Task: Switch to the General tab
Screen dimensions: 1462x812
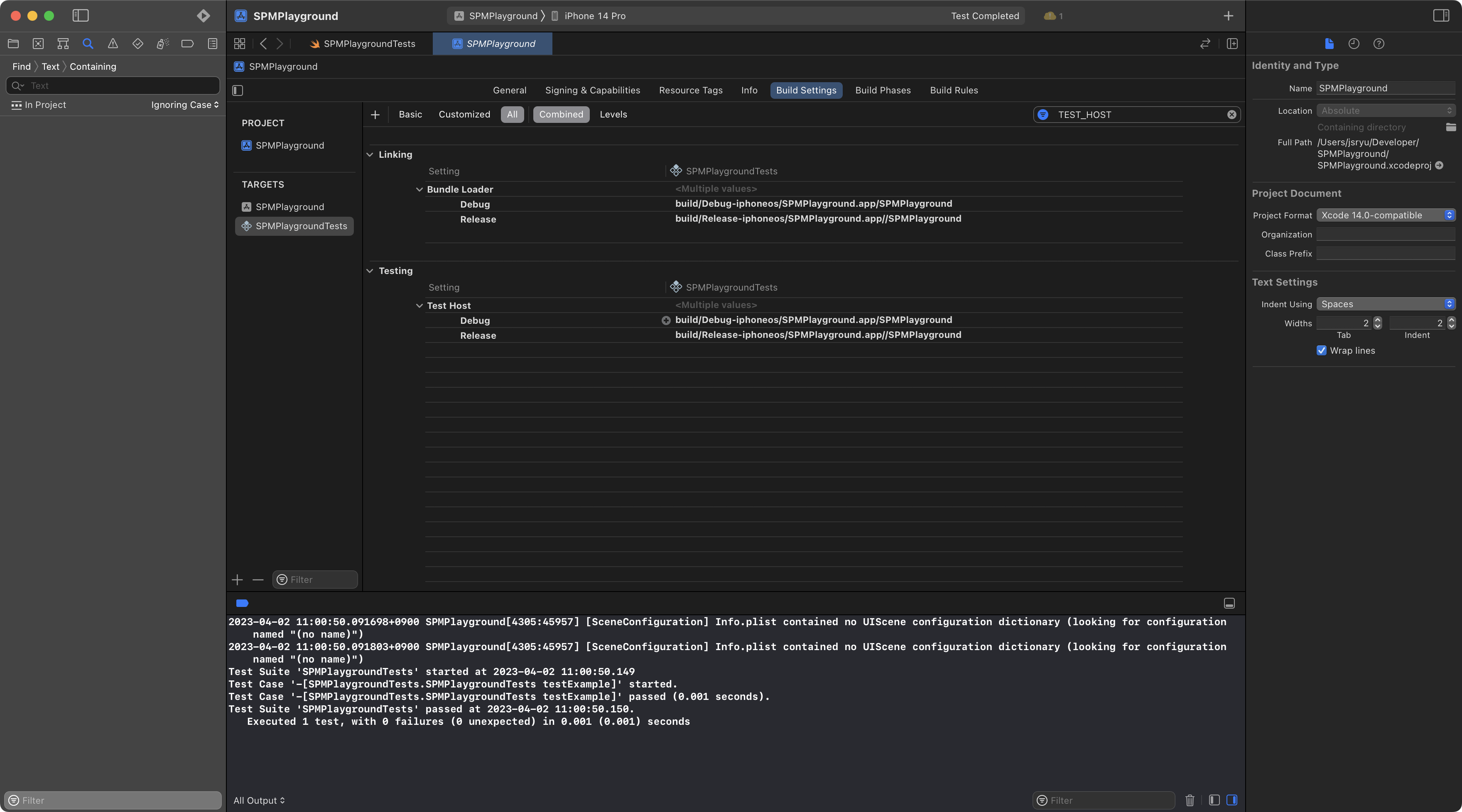Action: [510, 90]
